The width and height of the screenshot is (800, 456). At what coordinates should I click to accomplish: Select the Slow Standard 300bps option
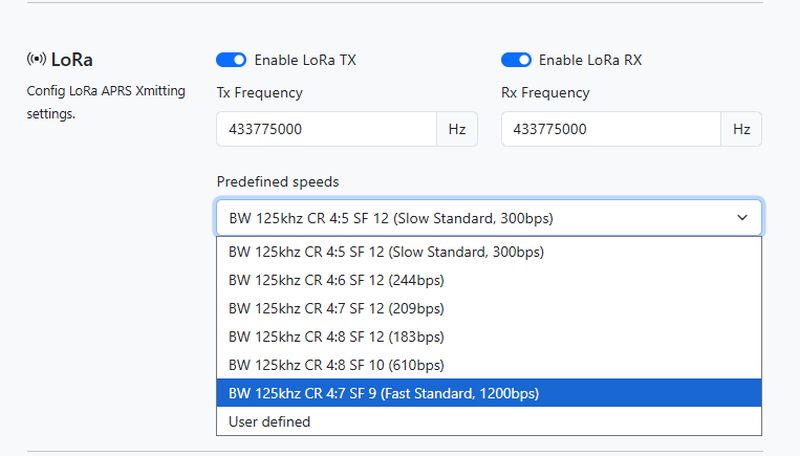click(489, 252)
